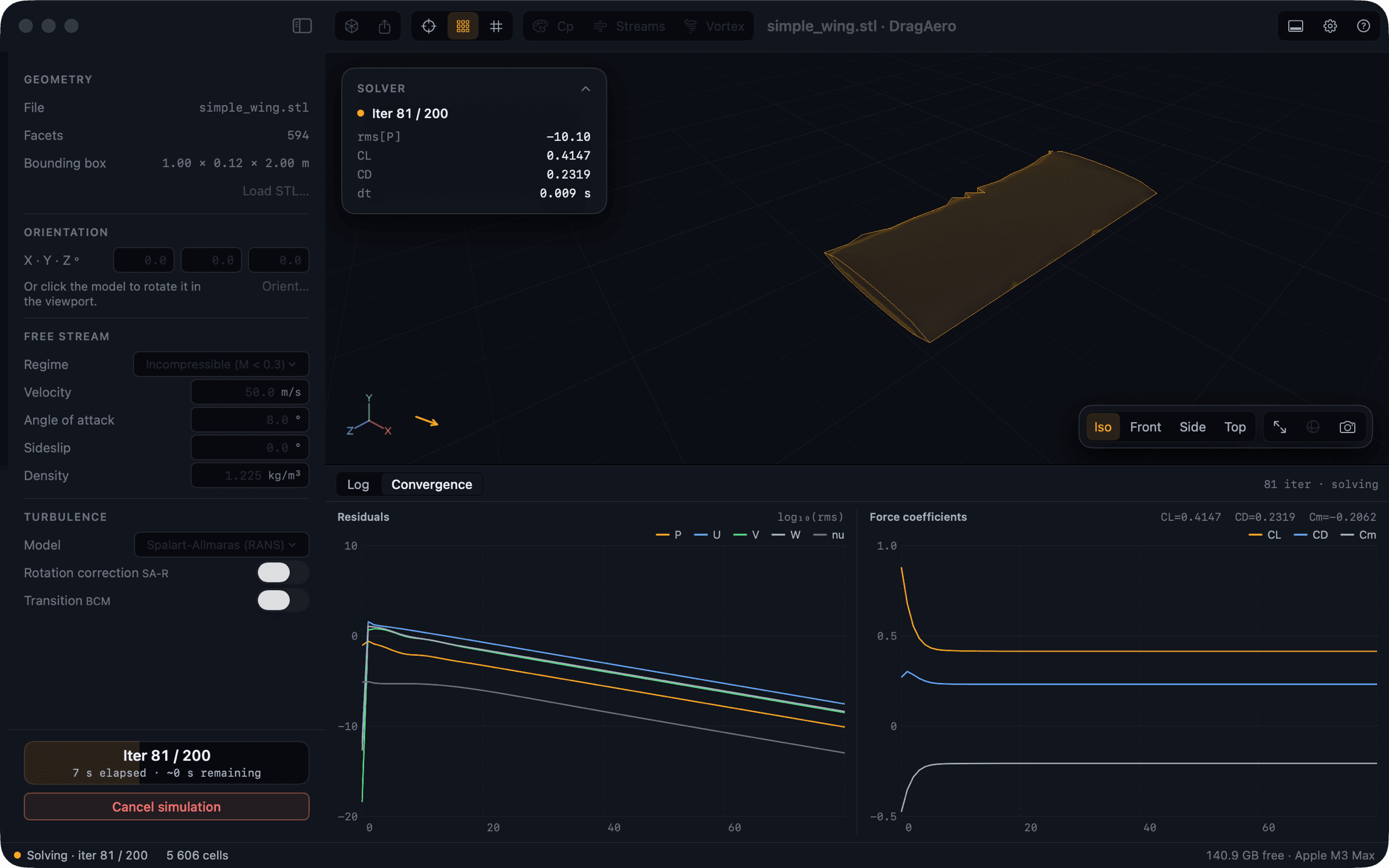Open the help question mark icon
This screenshot has height=868, width=1389.
(x=1363, y=26)
